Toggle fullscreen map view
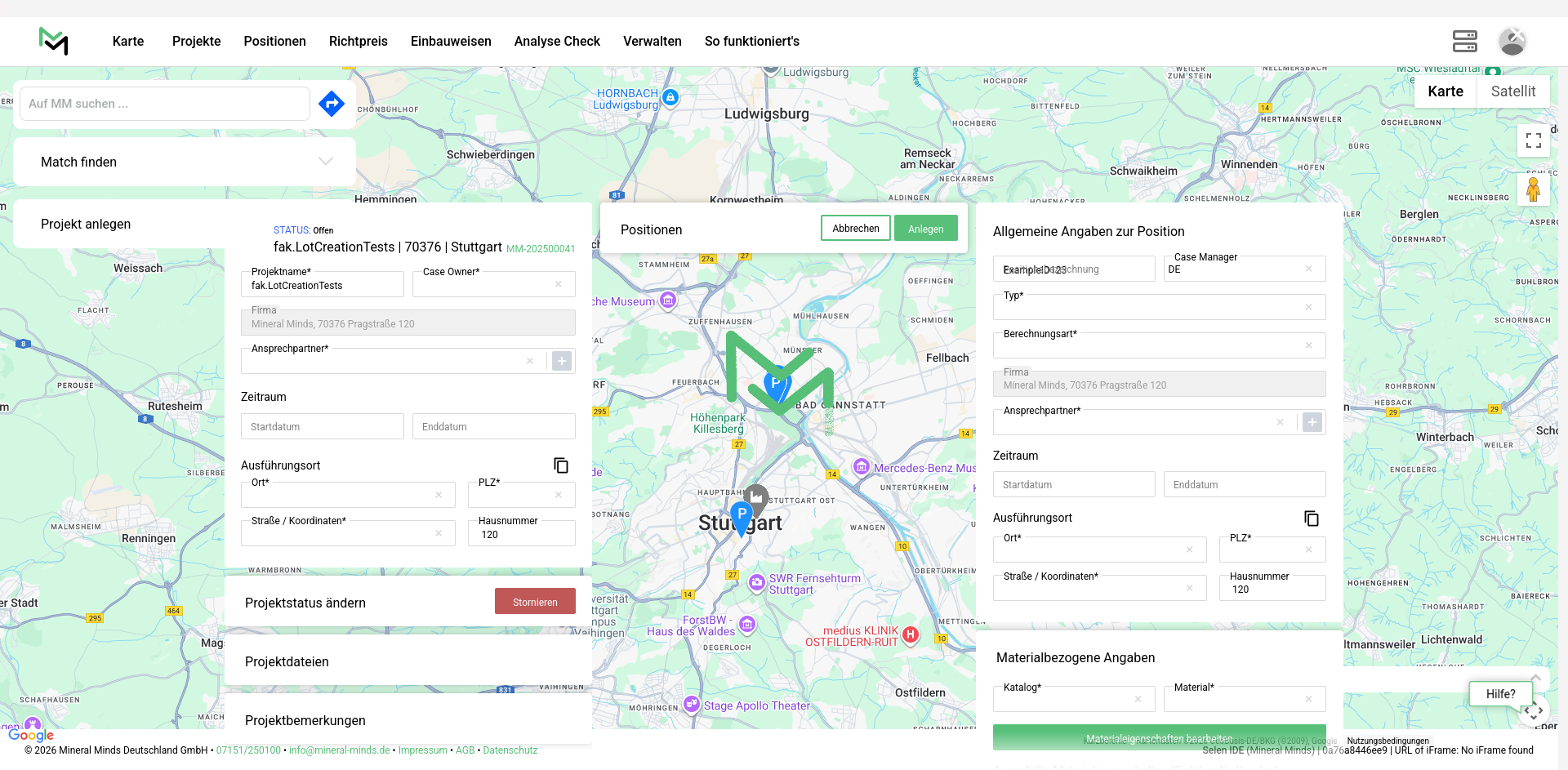 click(x=1533, y=140)
